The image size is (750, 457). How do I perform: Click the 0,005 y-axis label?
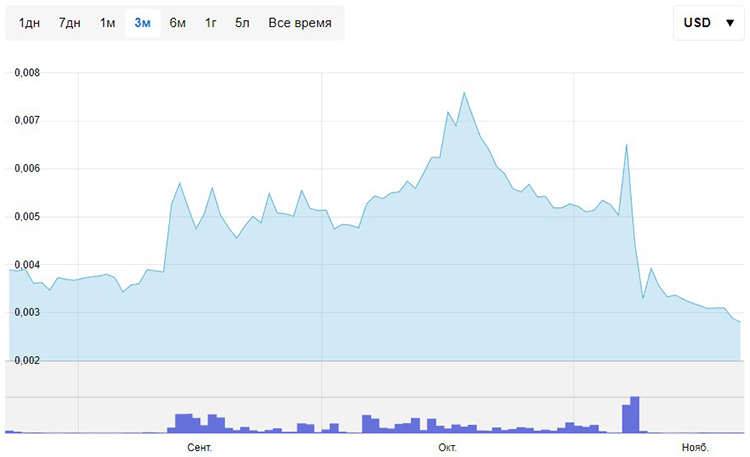tap(27, 217)
